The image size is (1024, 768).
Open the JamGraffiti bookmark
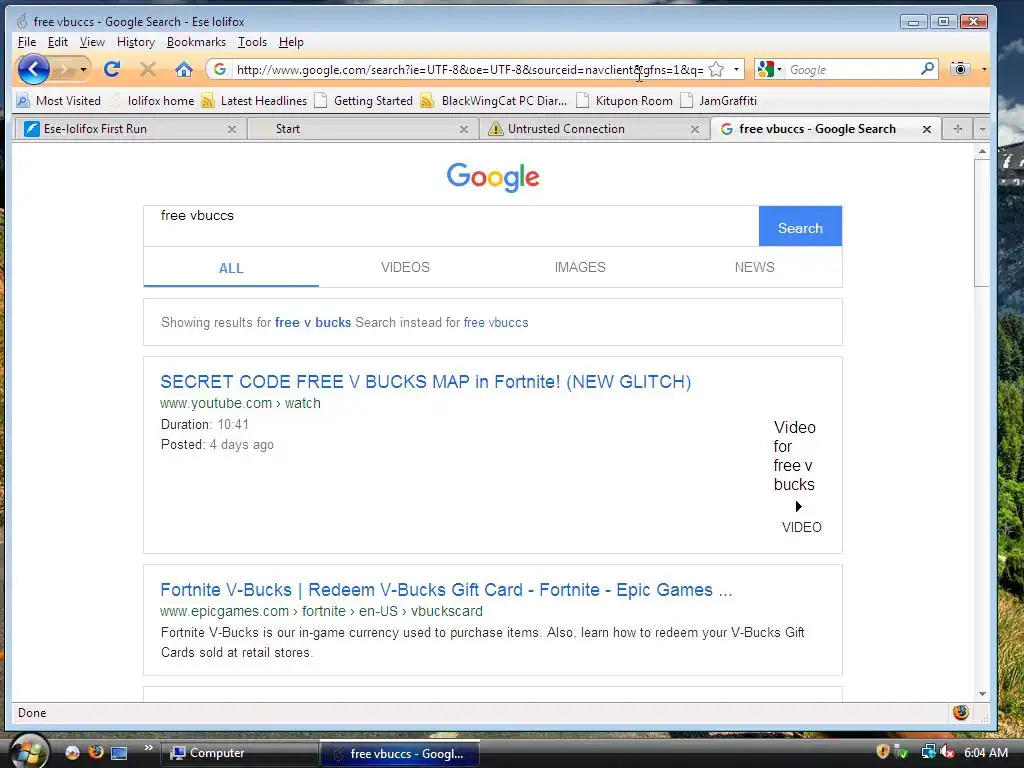[719, 101]
